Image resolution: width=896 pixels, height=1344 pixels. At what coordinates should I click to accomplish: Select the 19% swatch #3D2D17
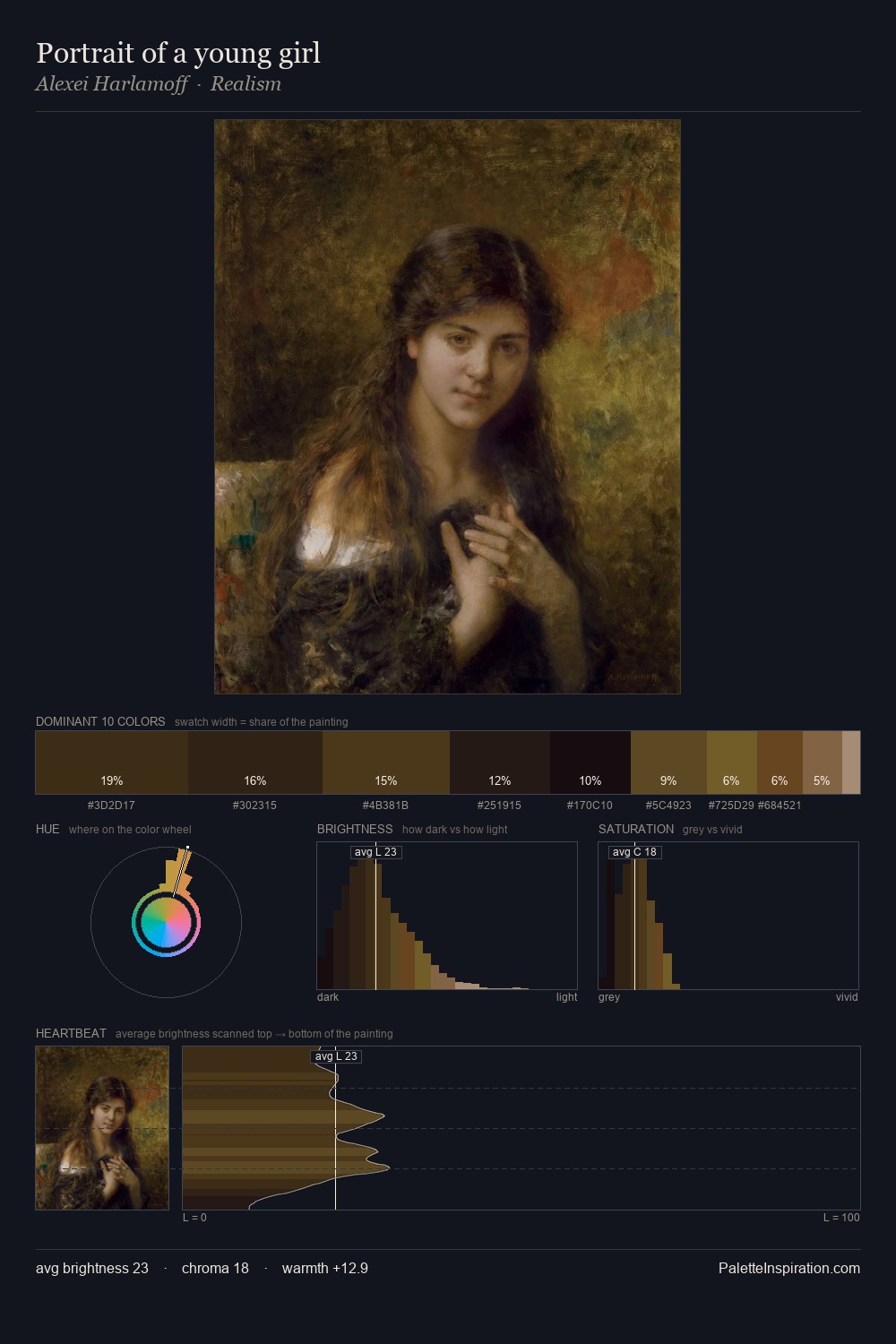(x=112, y=762)
